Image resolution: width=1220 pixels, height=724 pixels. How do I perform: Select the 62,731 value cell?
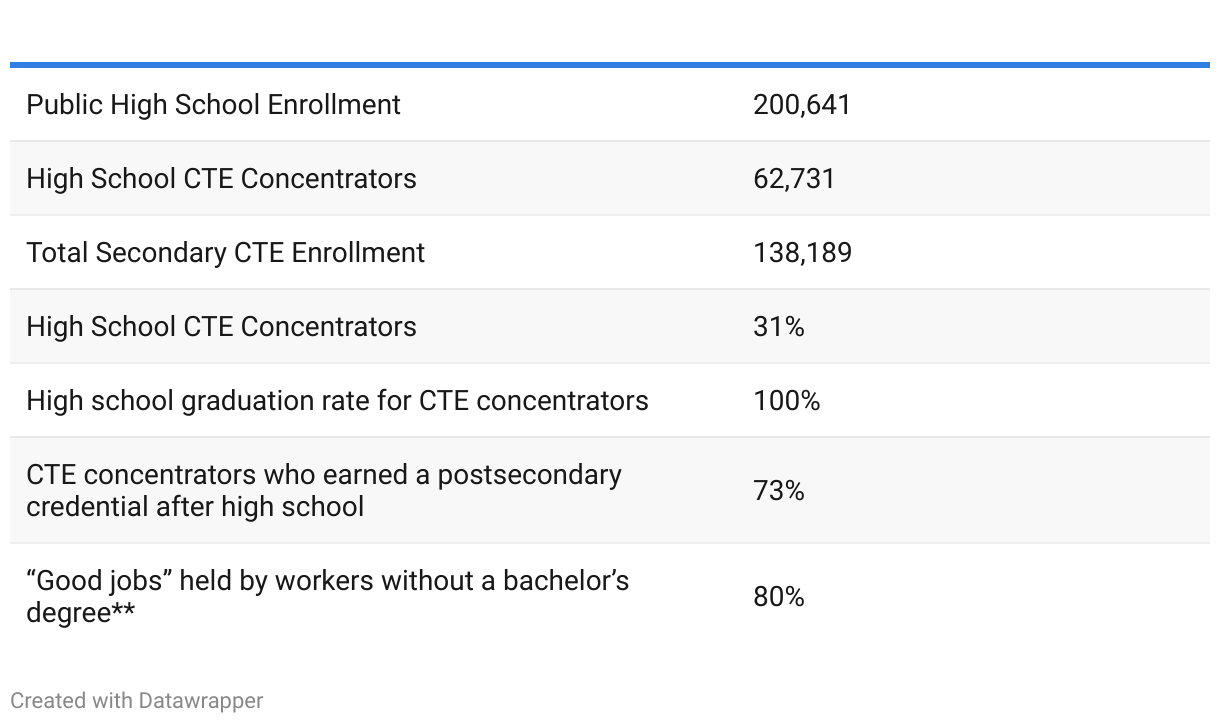pyautogui.click(x=793, y=179)
